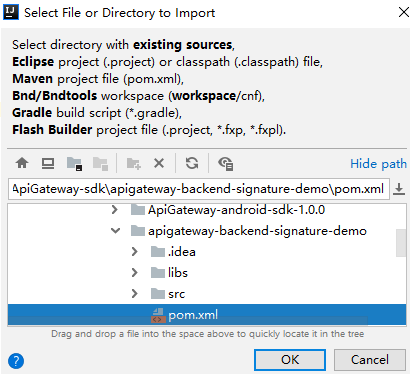Viewport: 410px width, 374px height.
Task: Select the pom.xml file
Action: (x=207, y=314)
